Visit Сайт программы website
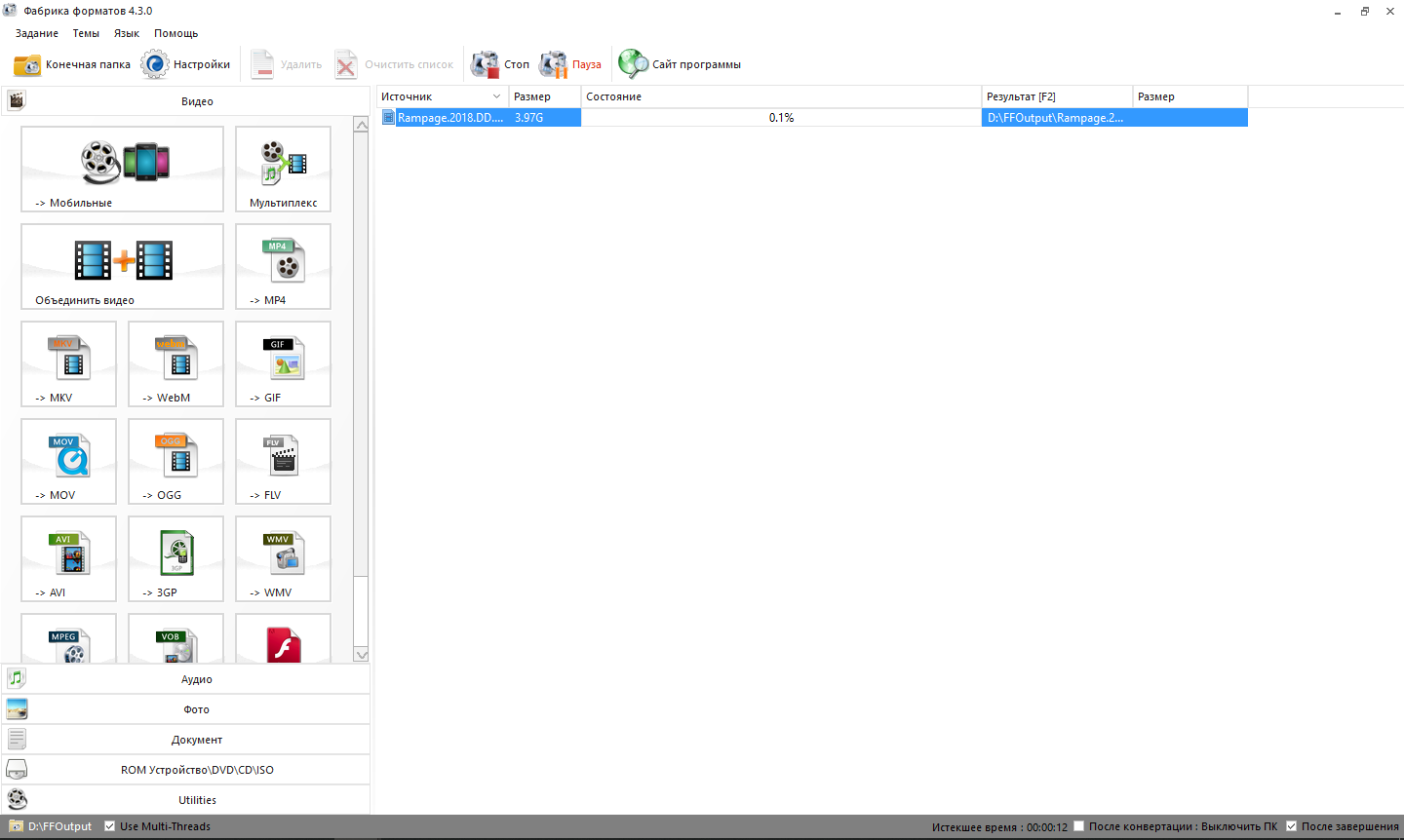 [x=680, y=64]
